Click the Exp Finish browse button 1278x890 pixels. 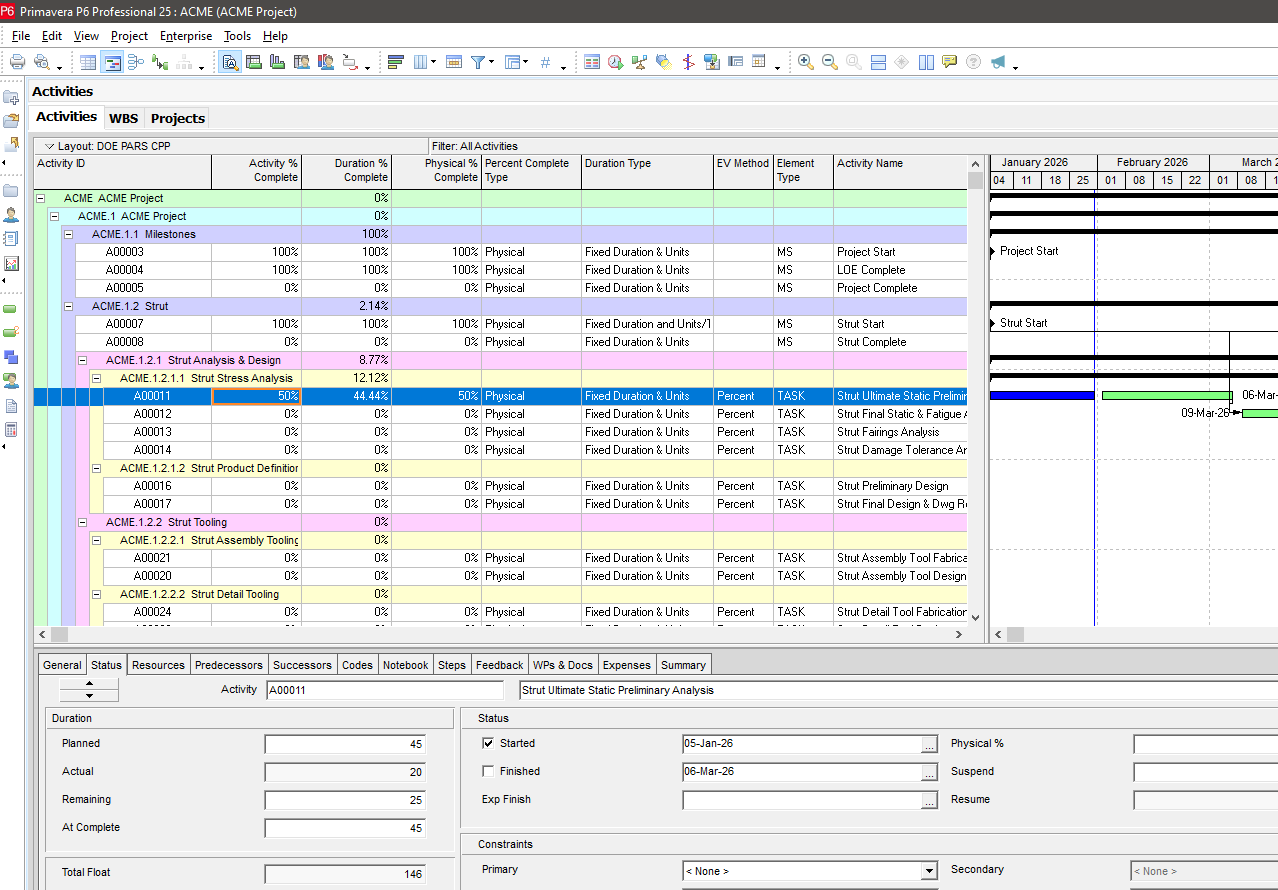929,800
